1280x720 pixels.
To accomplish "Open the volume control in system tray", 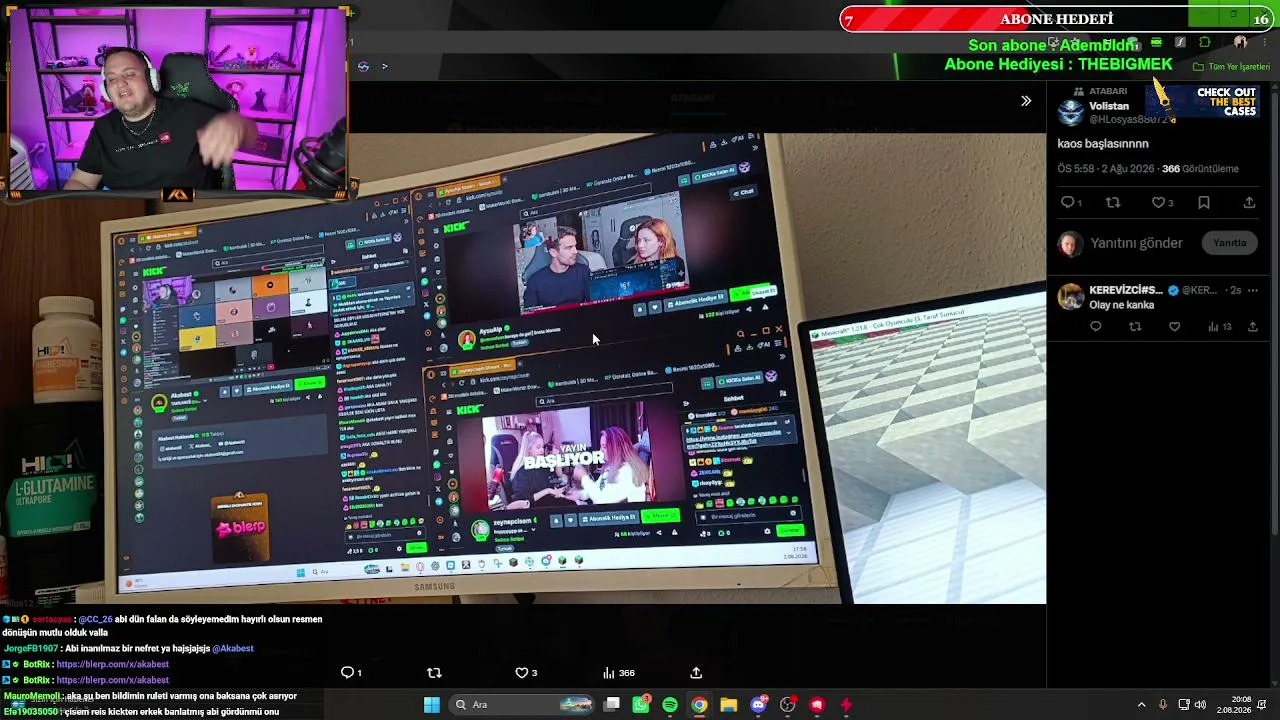I will (x=1200, y=705).
